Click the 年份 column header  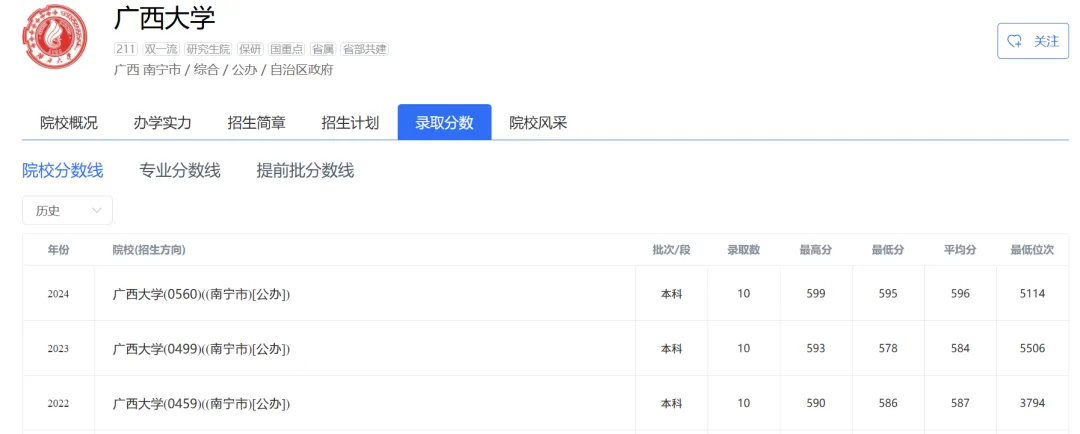pyautogui.click(x=59, y=250)
